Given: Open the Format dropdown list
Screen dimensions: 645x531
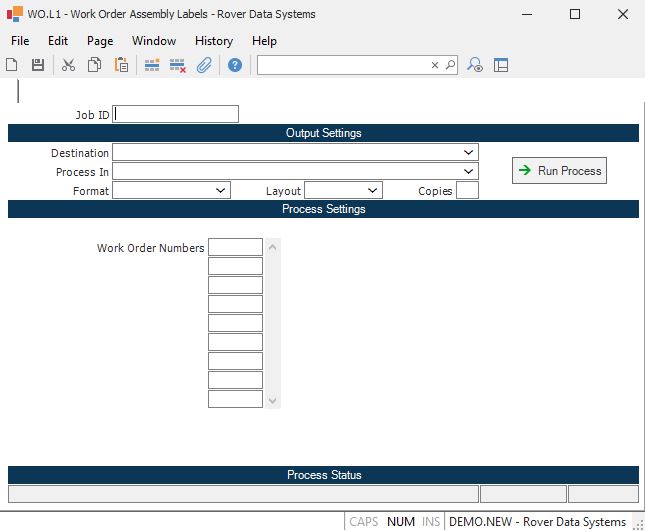Looking at the screenshot, I should tap(221, 190).
